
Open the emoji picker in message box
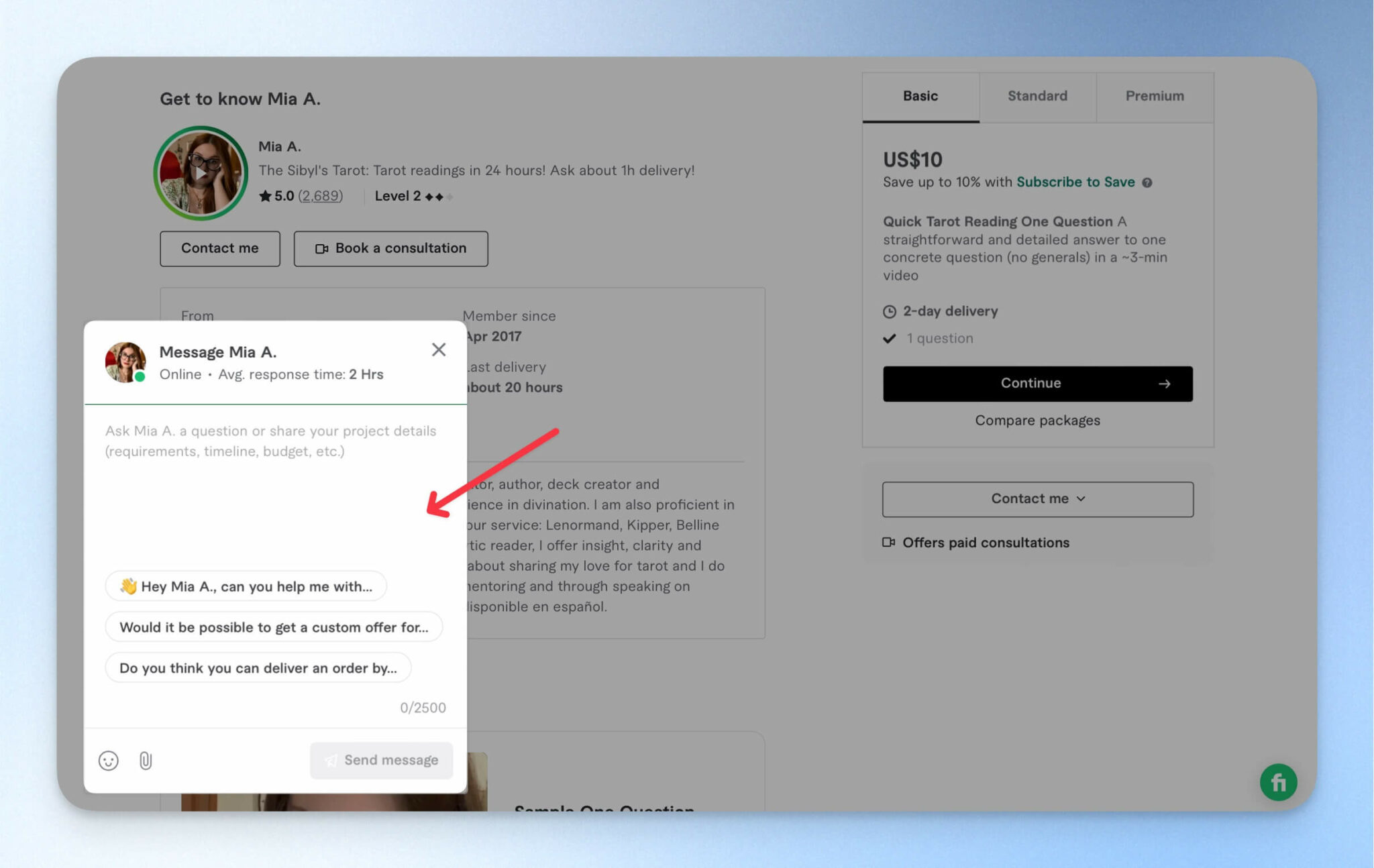tap(108, 760)
